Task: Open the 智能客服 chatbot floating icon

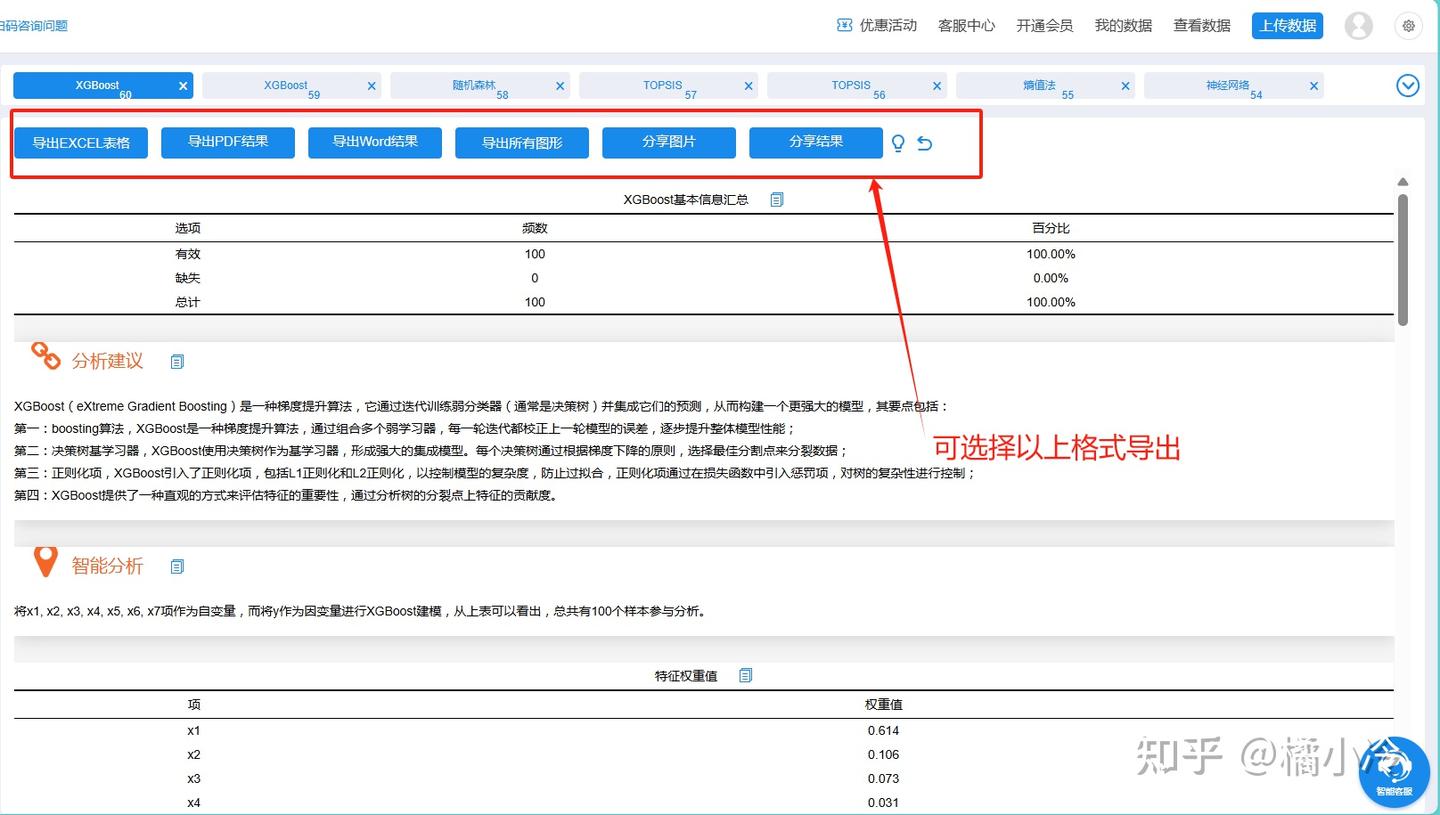Action: (1393, 771)
